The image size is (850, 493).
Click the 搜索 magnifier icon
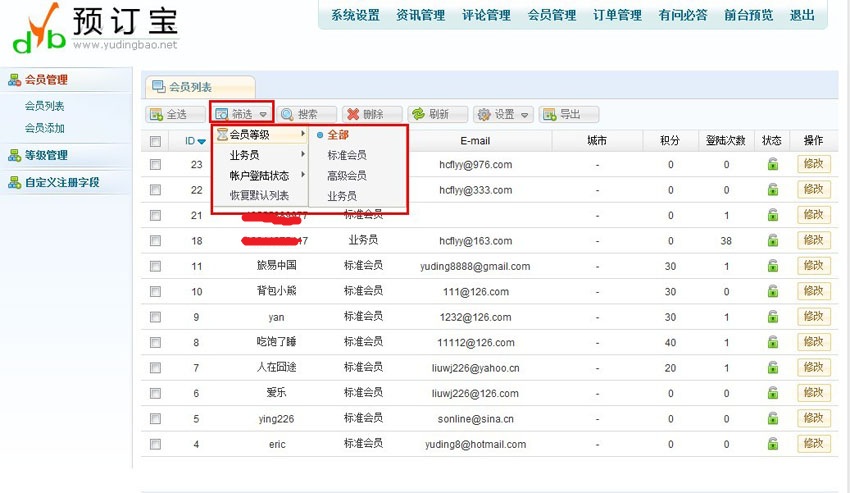click(287, 114)
